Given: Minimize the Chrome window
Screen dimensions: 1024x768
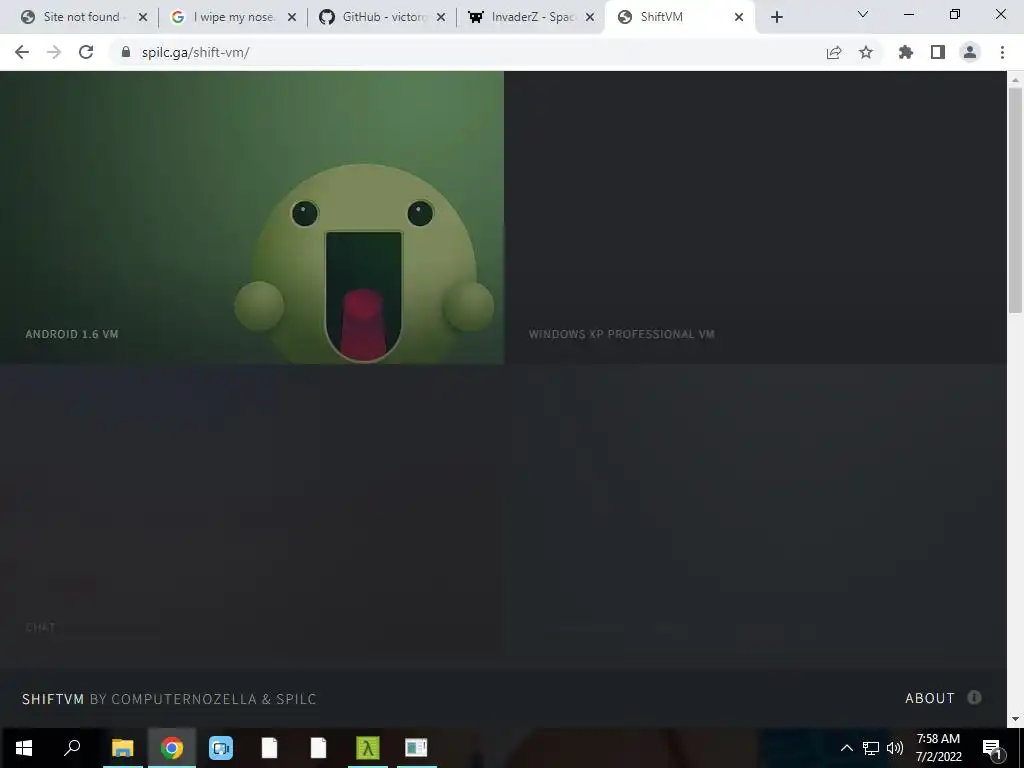Looking at the screenshot, I should [908, 14].
